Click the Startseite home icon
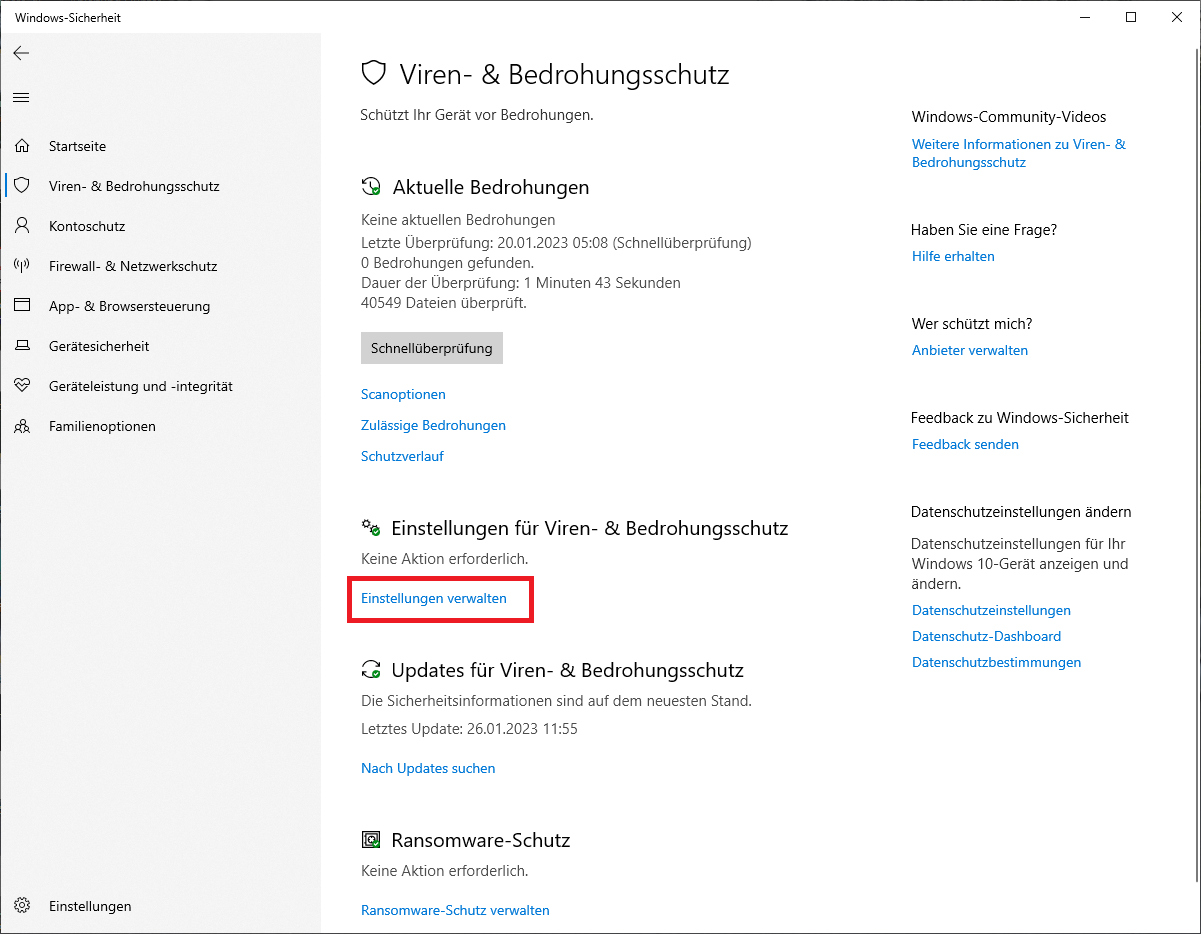Viewport: 1201px width, 934px height. coord(22,146)
